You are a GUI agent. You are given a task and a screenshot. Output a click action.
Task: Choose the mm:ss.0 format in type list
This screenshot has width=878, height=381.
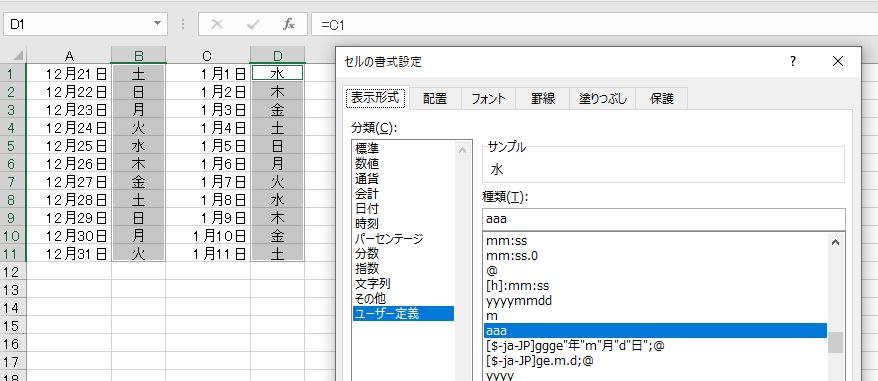[x=656, y=256]
